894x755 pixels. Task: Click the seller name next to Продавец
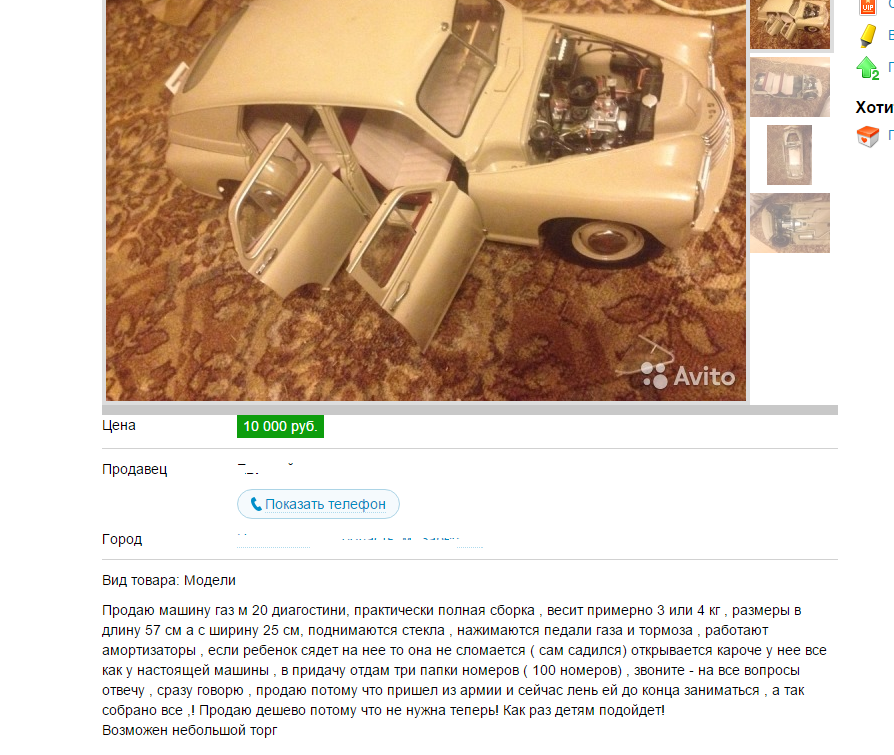coord(266,469)
